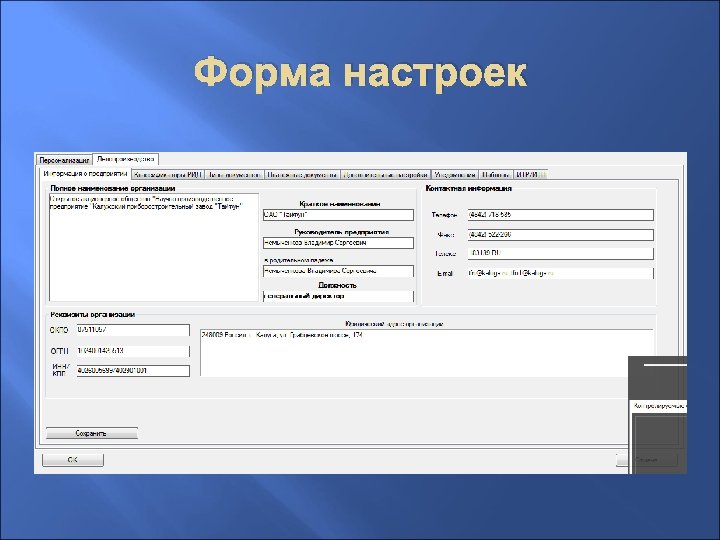Screen dimensions: 720x540
Task: Click the Email input field
Action: [561, 273]
